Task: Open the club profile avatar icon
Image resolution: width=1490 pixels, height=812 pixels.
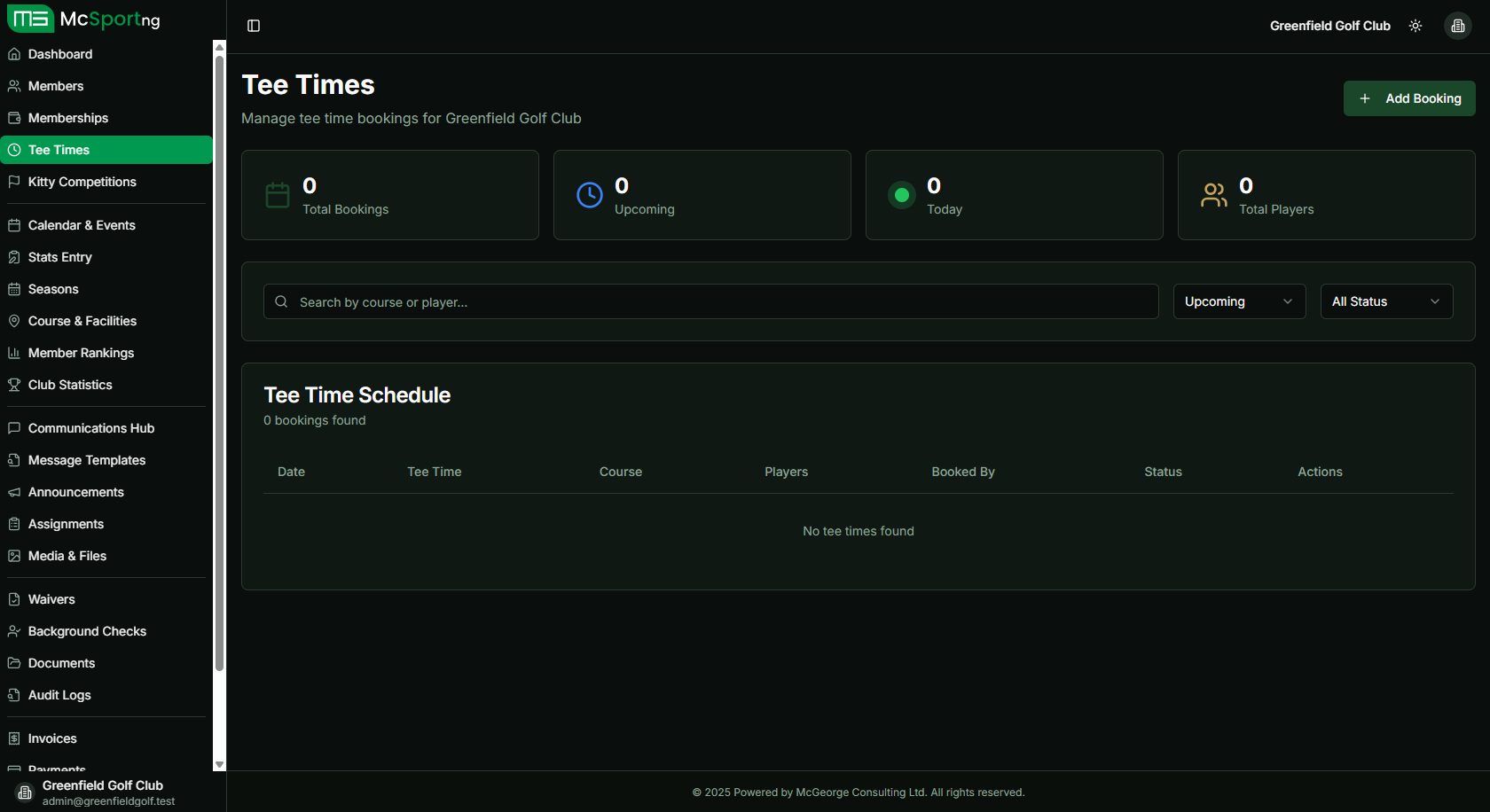Action: point(1457,26)
